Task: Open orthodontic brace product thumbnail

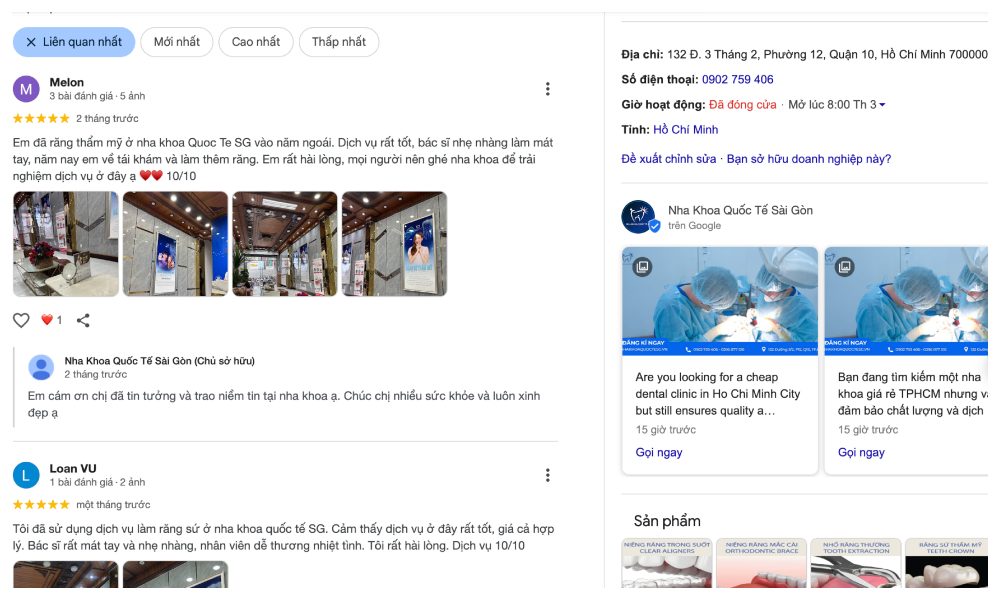Action: (761, 563)
